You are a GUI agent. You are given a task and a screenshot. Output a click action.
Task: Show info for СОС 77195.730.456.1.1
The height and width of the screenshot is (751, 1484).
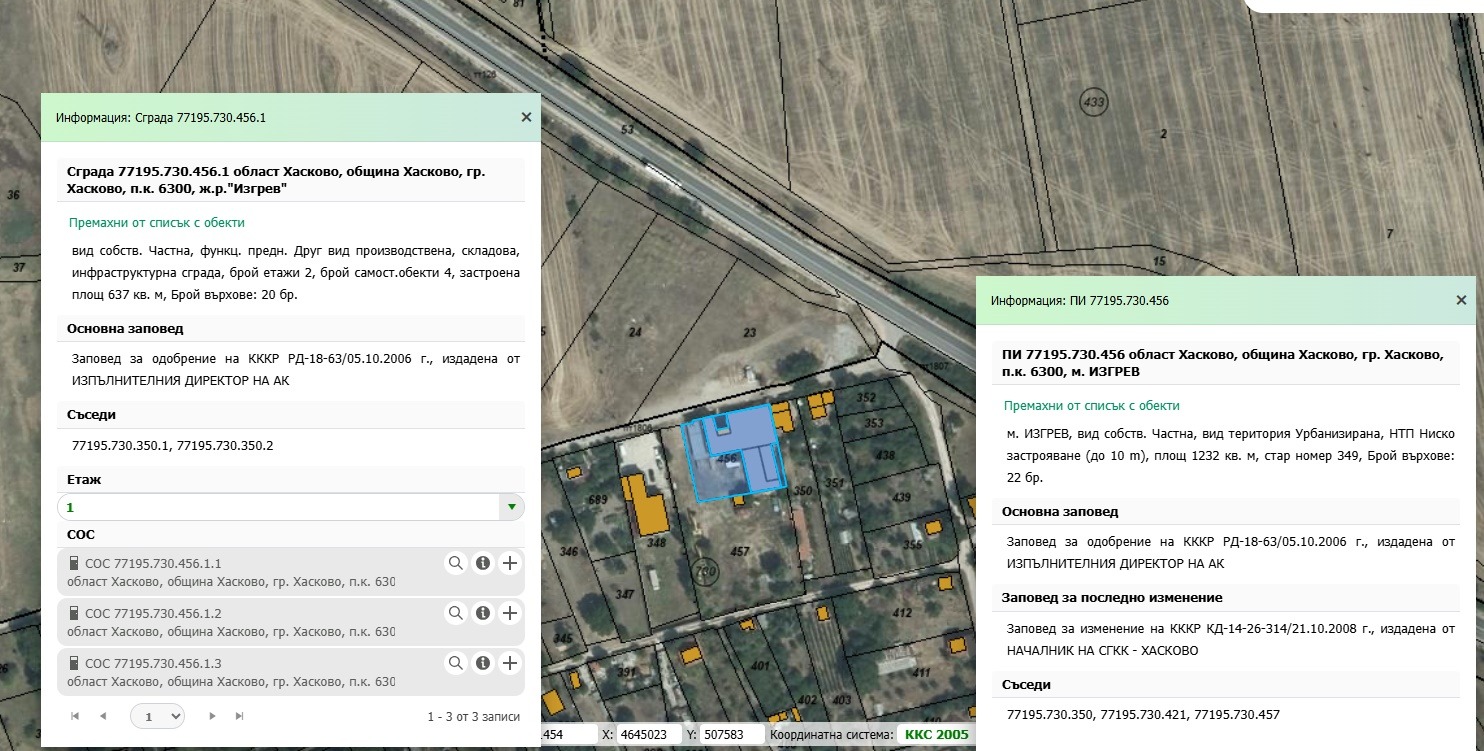pyautogui.click(x=483, y=563)
